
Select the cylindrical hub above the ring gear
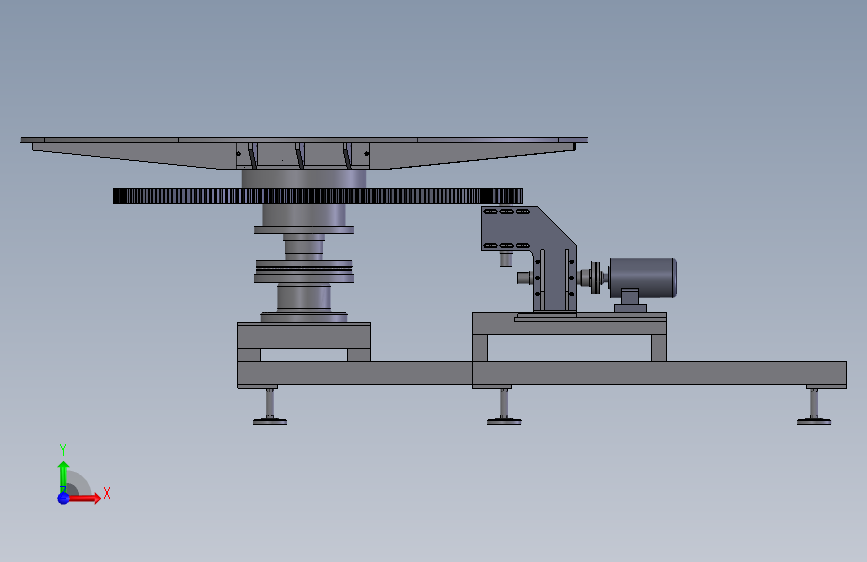coord(304,179)
